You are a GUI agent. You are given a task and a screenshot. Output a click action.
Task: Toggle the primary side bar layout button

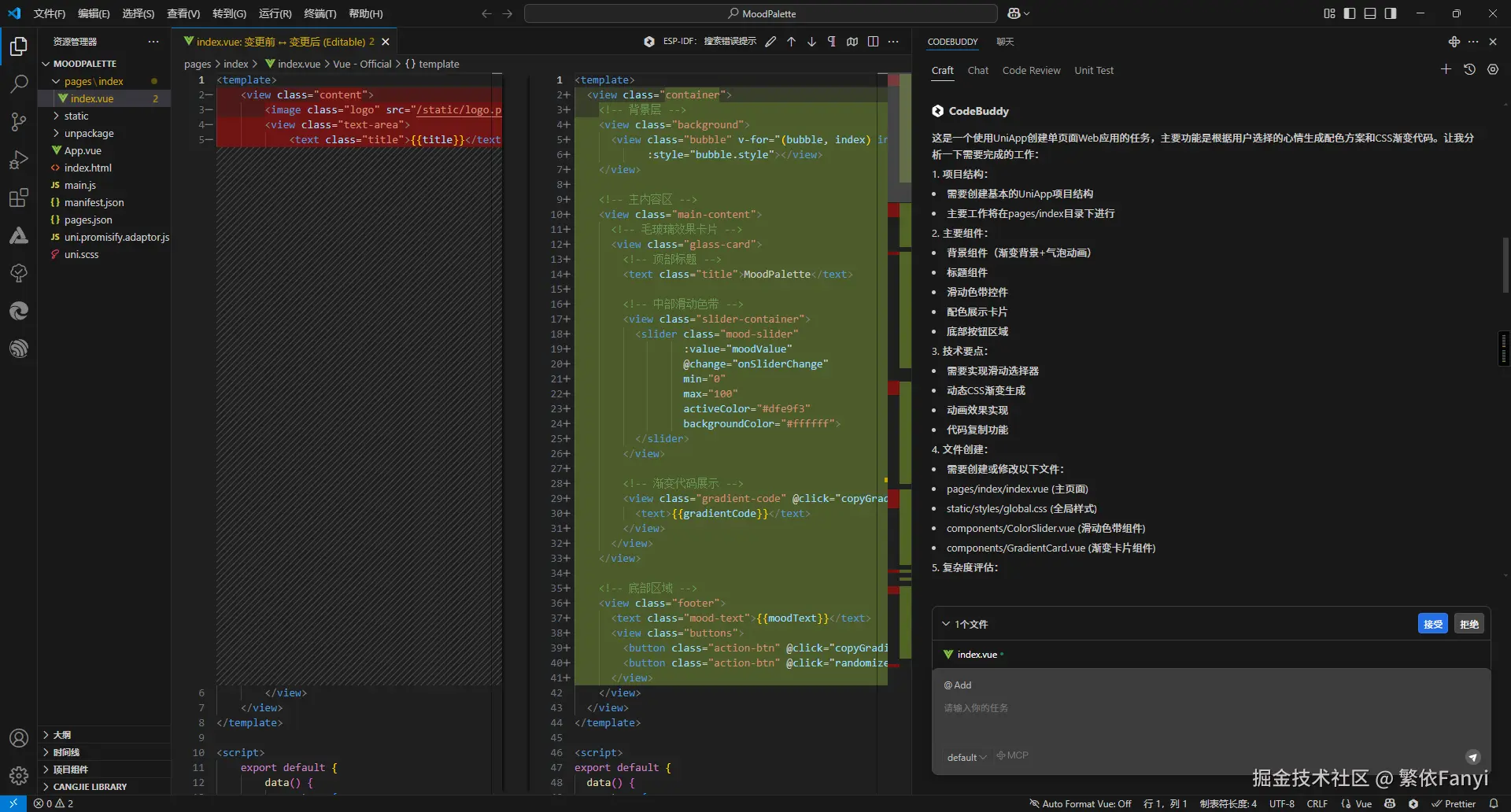tap(1350, 13)
